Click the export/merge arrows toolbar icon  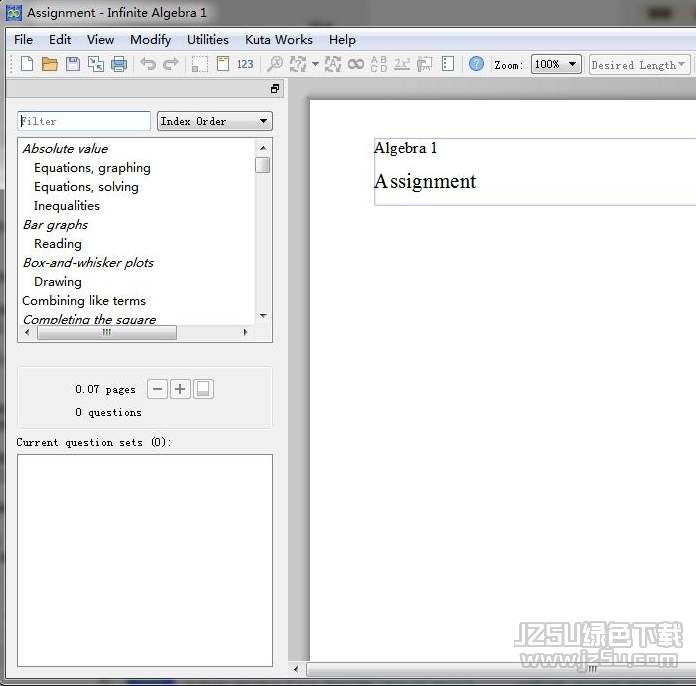point(95,64)
